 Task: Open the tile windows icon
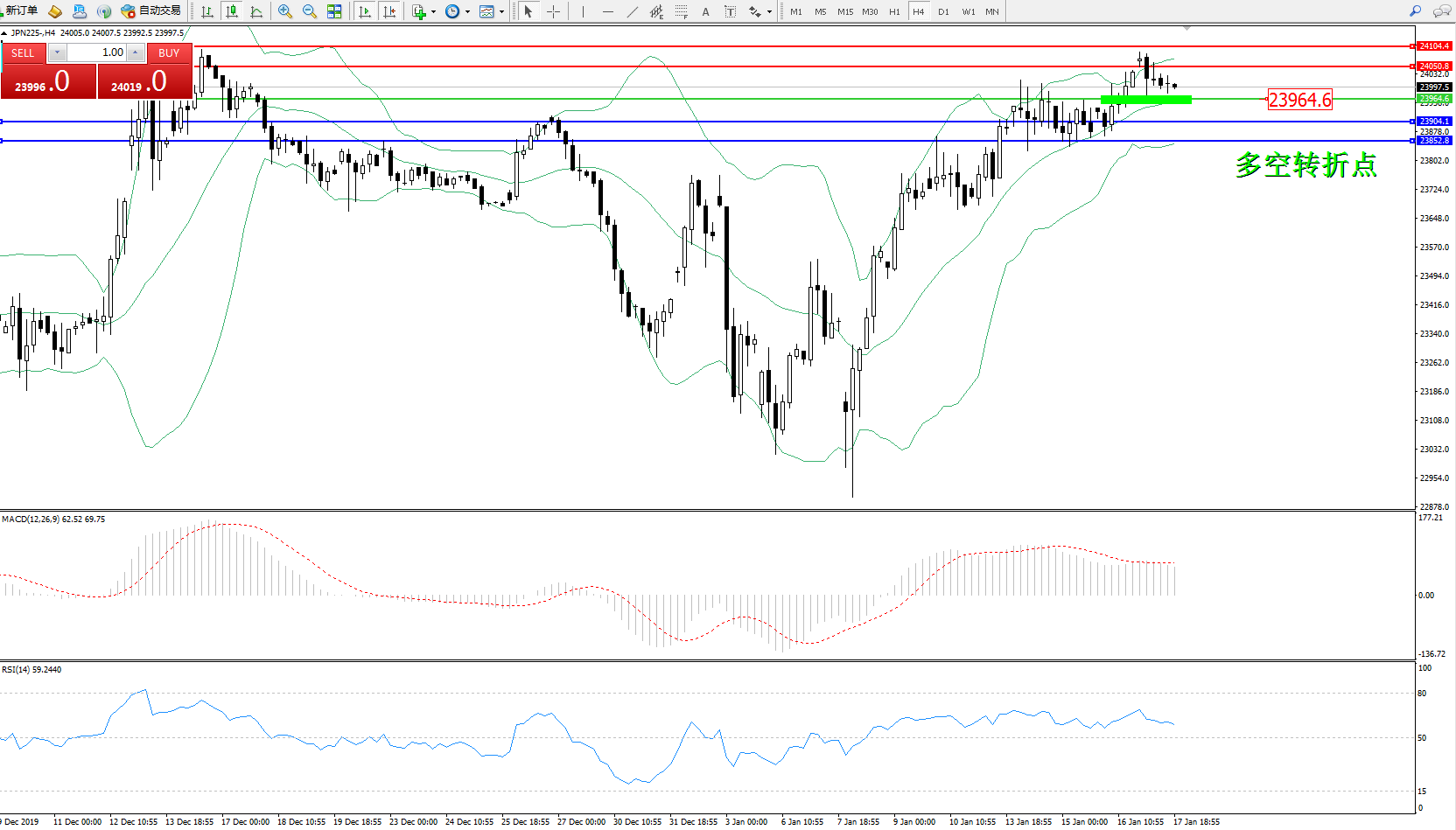[x=334, y=11]
